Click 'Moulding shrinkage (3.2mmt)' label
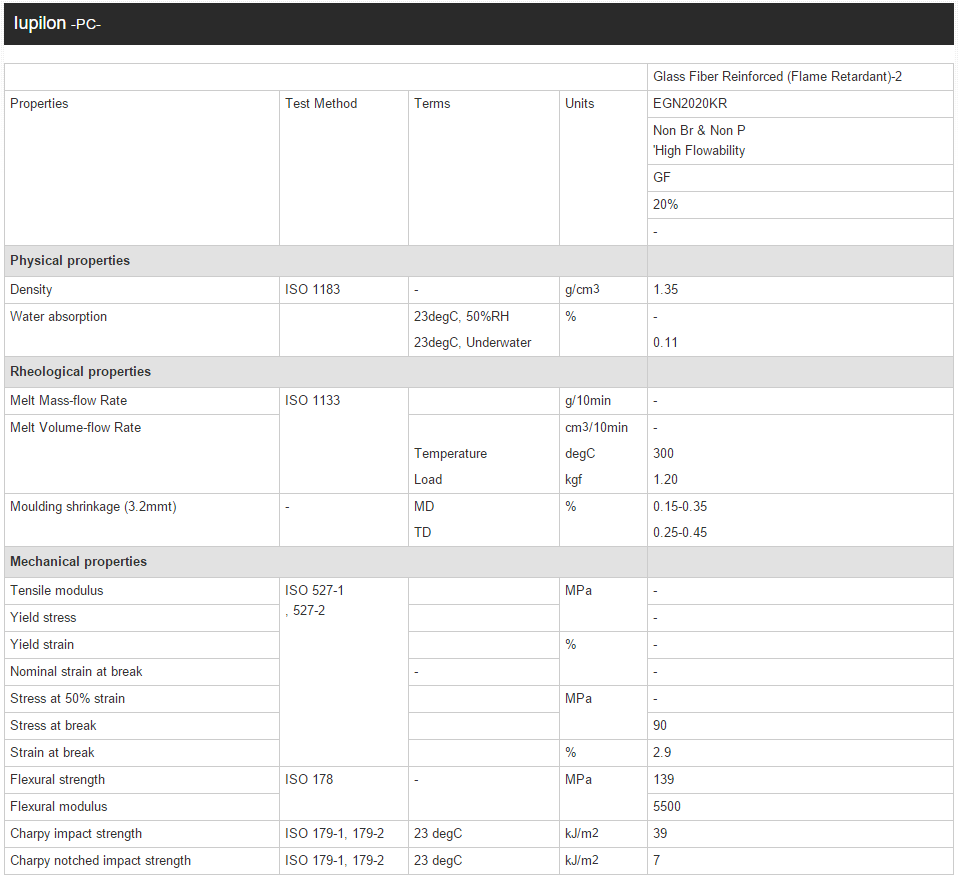 coord(93,507)
